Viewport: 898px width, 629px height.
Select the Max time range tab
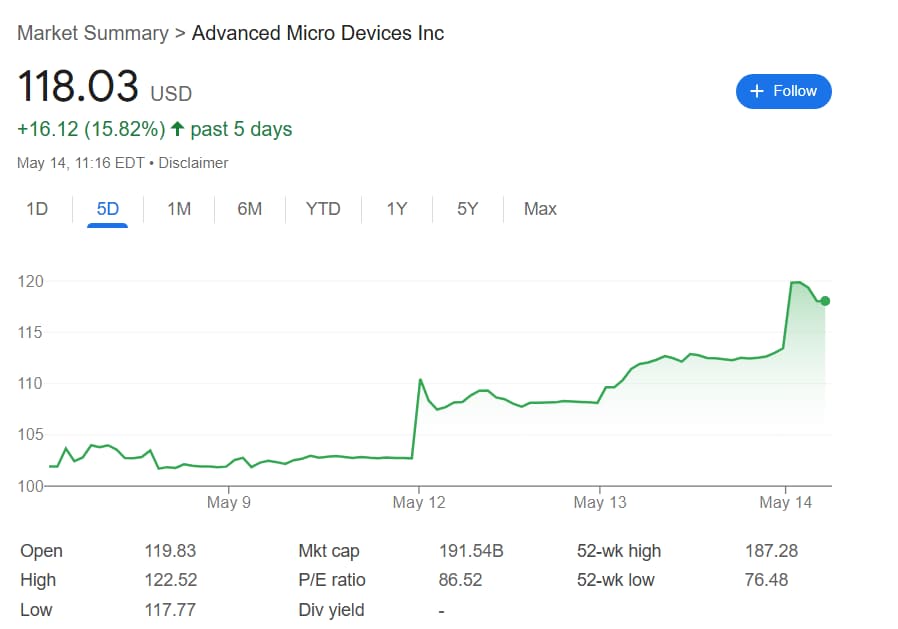tap(539, 209)
